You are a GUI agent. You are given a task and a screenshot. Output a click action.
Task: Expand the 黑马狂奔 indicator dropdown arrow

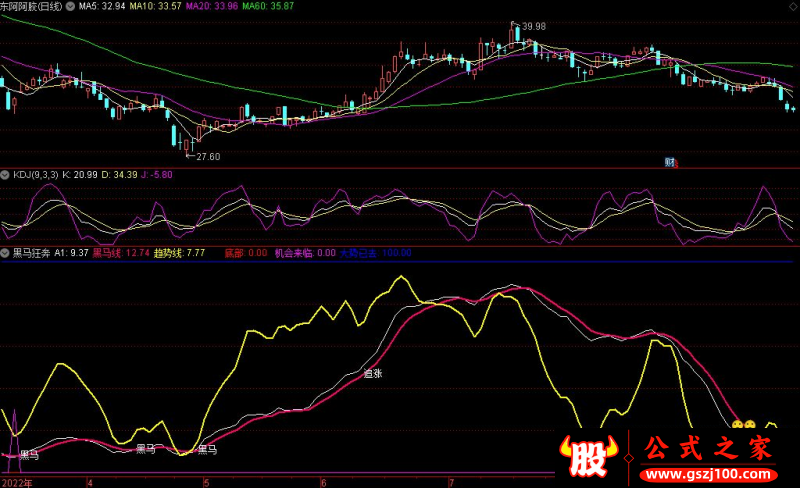(5, 253)
